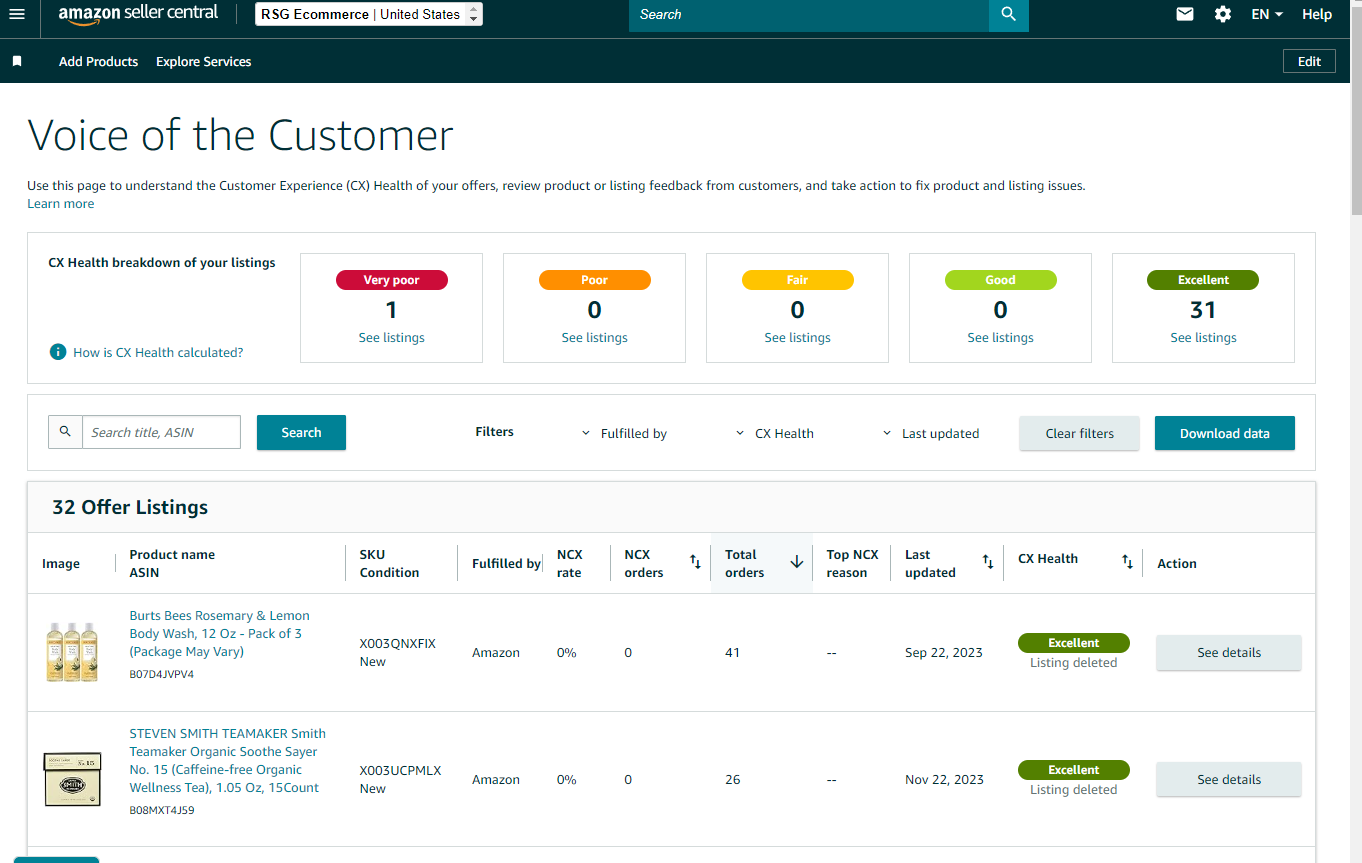See details for Burts Bees body wash
The width and height of the screenshot is (1362, 863).
[1229, 652]
